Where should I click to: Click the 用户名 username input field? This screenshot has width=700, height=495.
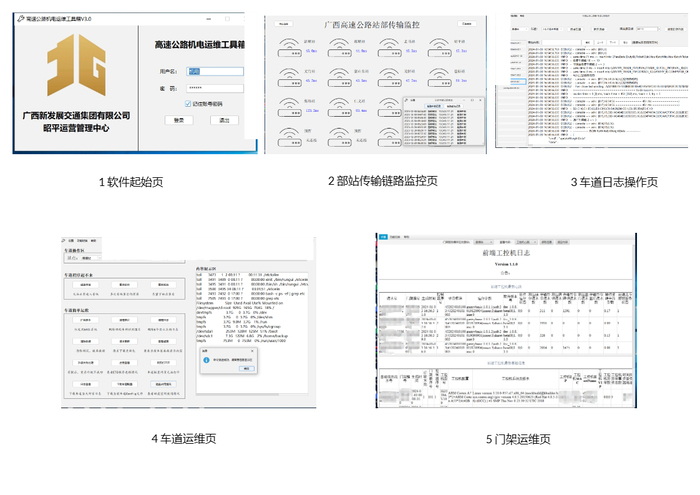tap(215, 71)
